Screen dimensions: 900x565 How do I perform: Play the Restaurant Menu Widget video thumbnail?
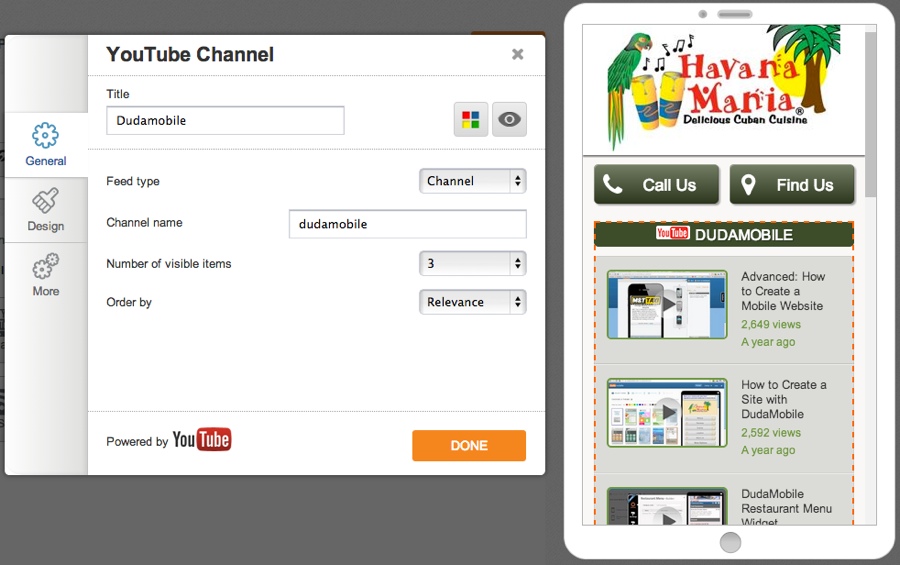pos(667,506)
